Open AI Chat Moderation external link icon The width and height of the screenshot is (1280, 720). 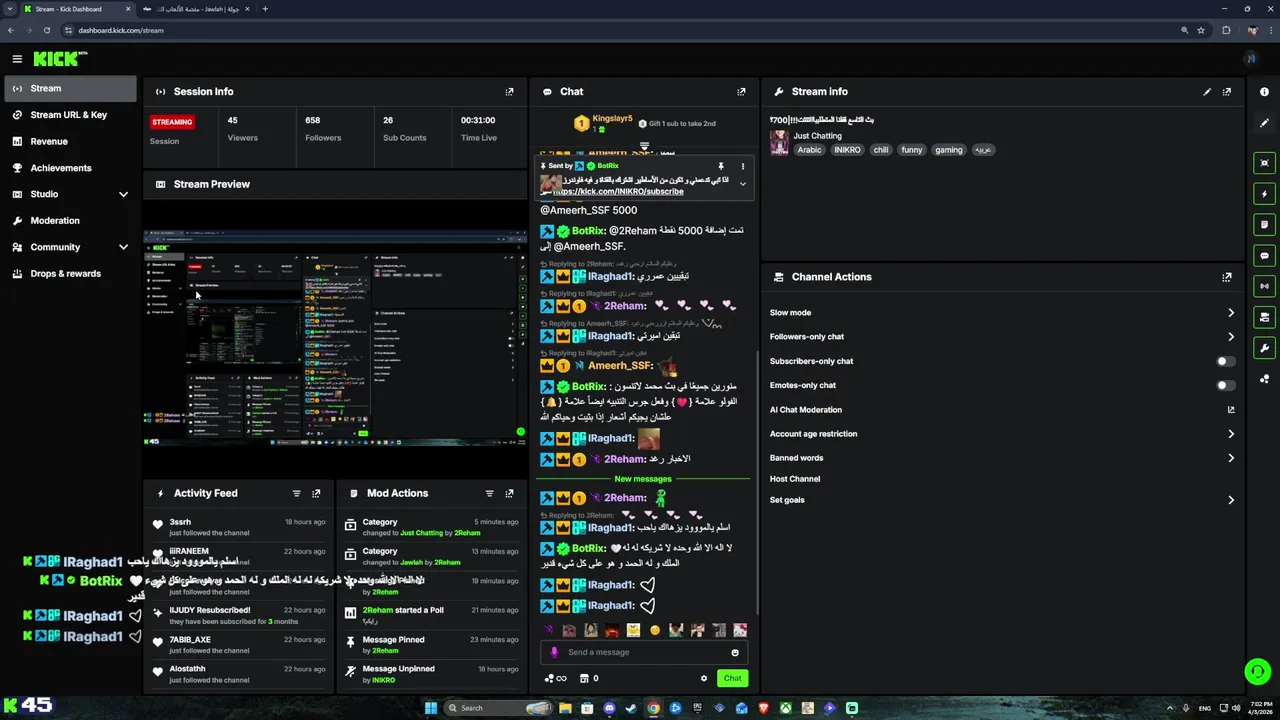1231,410
